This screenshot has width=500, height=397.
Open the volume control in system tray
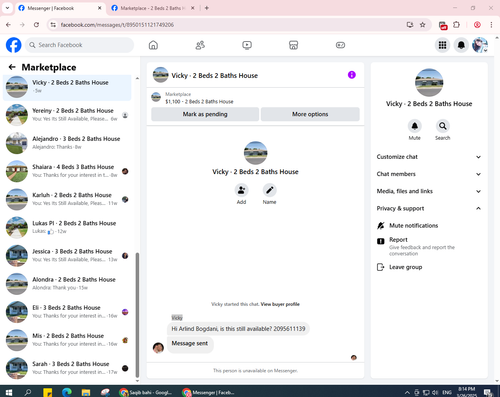435,393
